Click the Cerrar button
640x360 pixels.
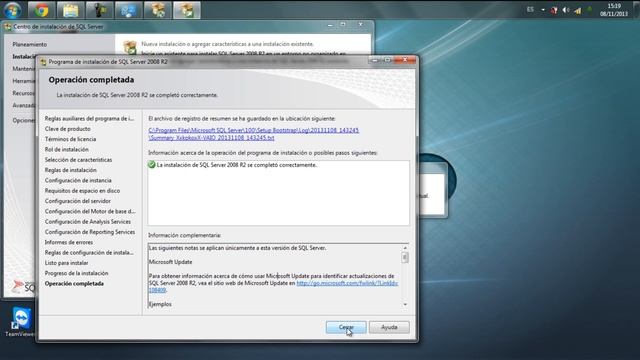click(346, 327)
